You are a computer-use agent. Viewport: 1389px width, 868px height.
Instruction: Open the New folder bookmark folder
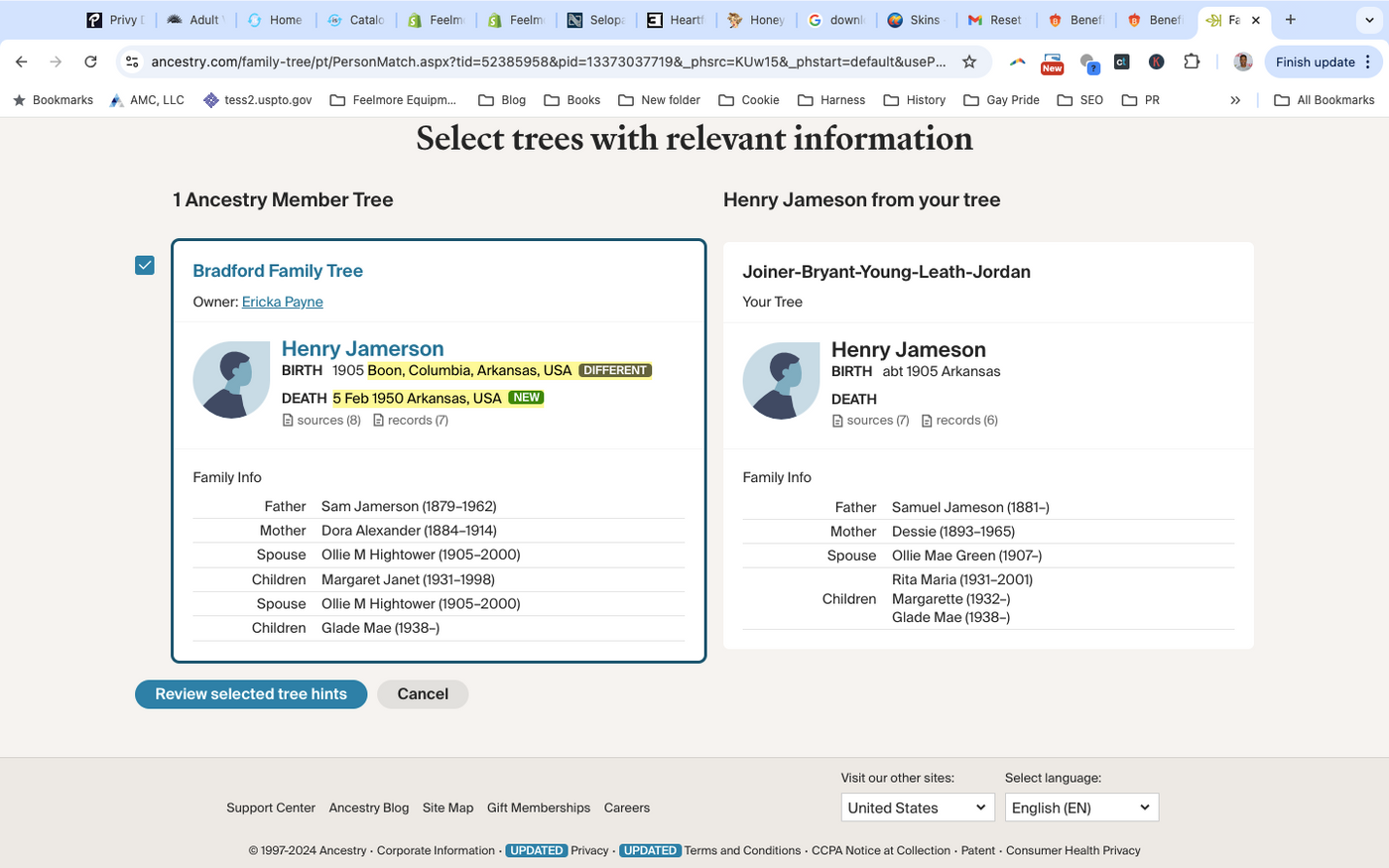[x=659, y=100]
